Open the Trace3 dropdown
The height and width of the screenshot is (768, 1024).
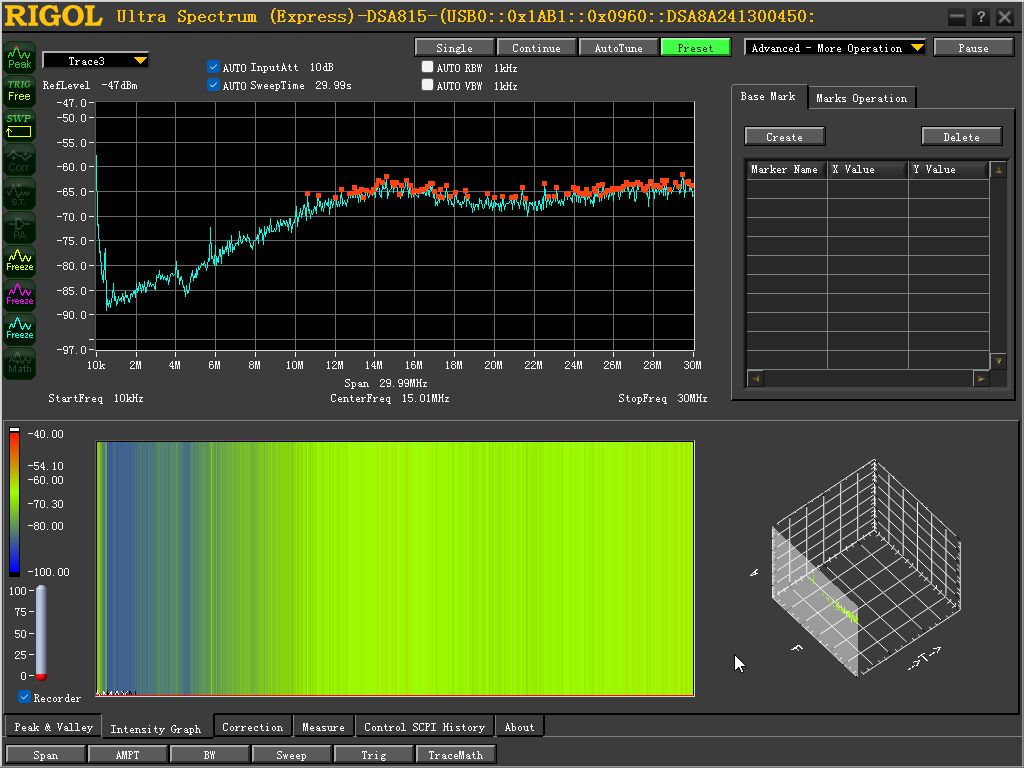tap(95, 61)
